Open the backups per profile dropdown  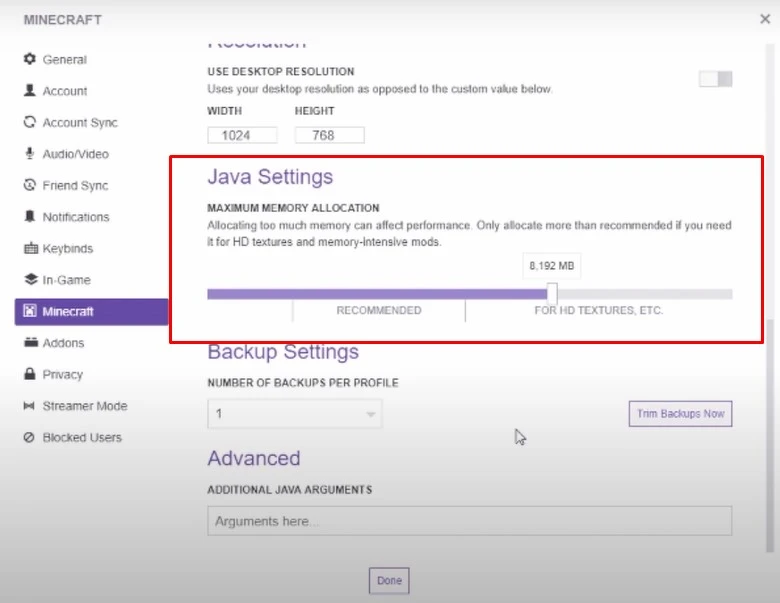(x=295, y=413)
